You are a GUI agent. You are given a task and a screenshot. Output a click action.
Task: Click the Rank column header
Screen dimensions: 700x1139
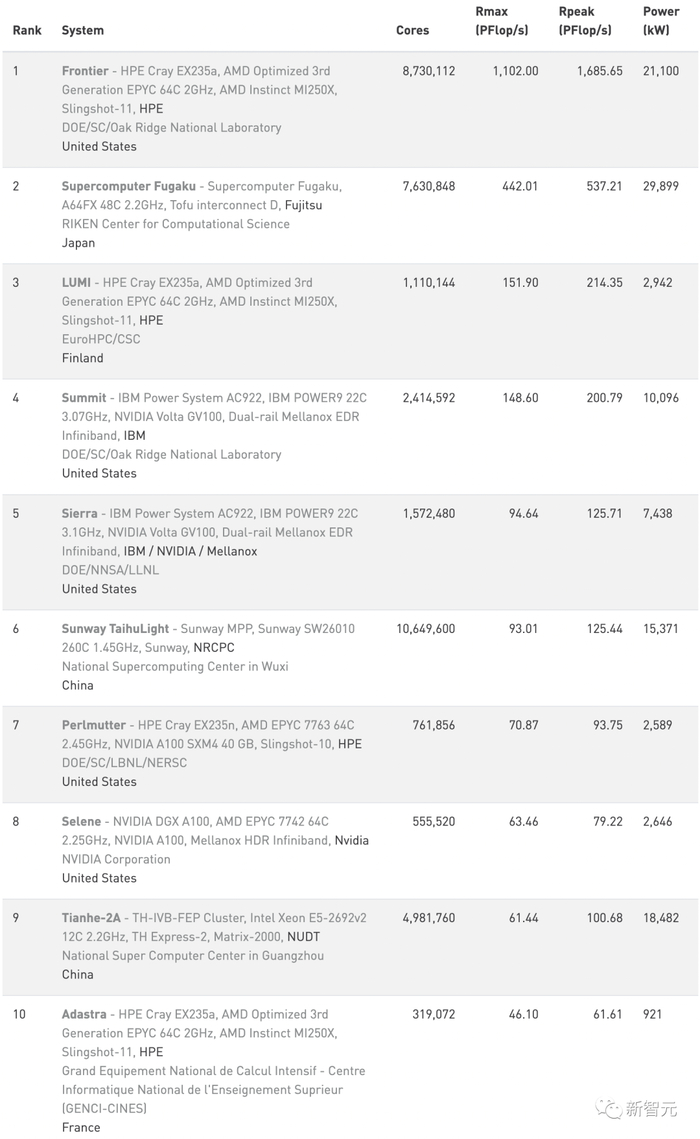(27, 31)
